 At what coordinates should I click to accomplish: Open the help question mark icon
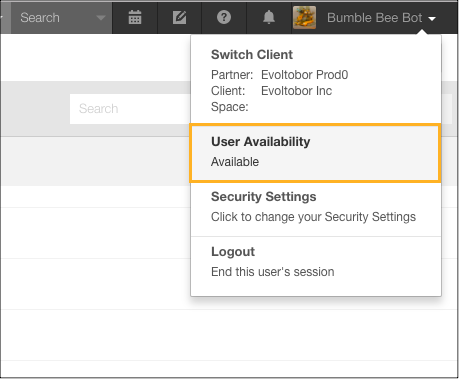pyautogui.click(x=224, y=17)
